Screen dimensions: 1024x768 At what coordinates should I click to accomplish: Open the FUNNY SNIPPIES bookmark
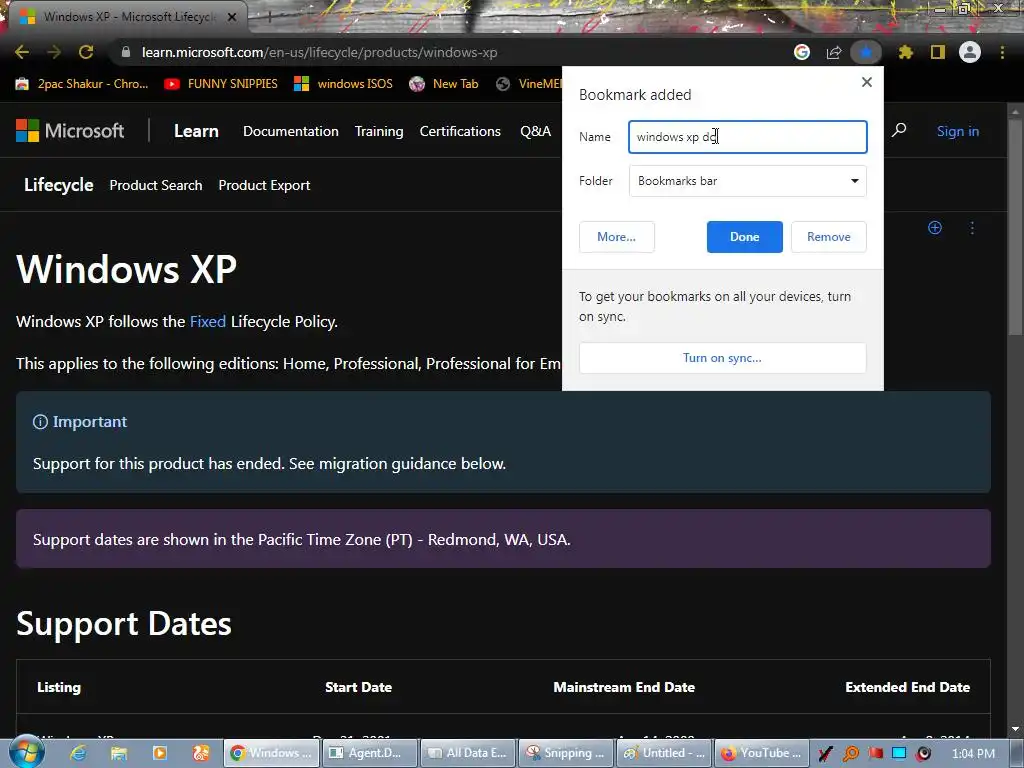(x=221, y=84)
